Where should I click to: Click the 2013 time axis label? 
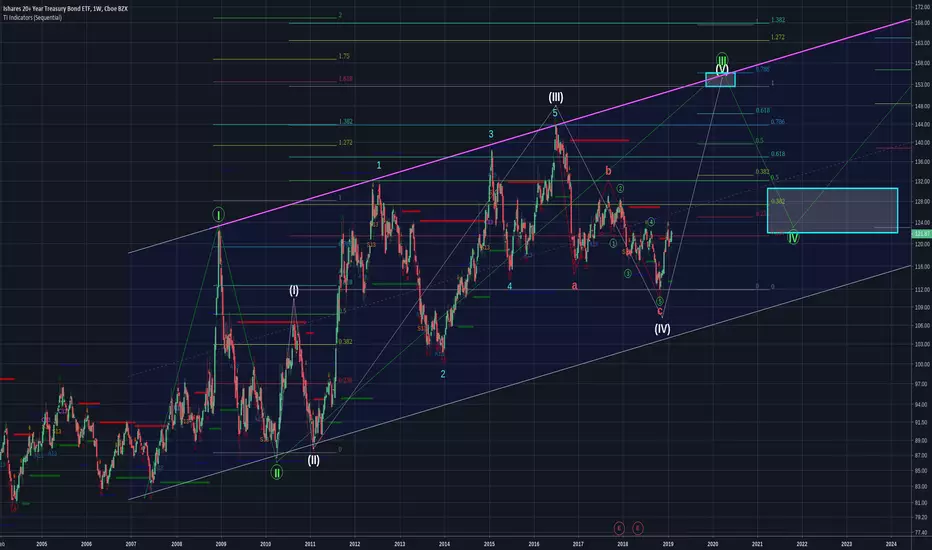coord(399,544)
